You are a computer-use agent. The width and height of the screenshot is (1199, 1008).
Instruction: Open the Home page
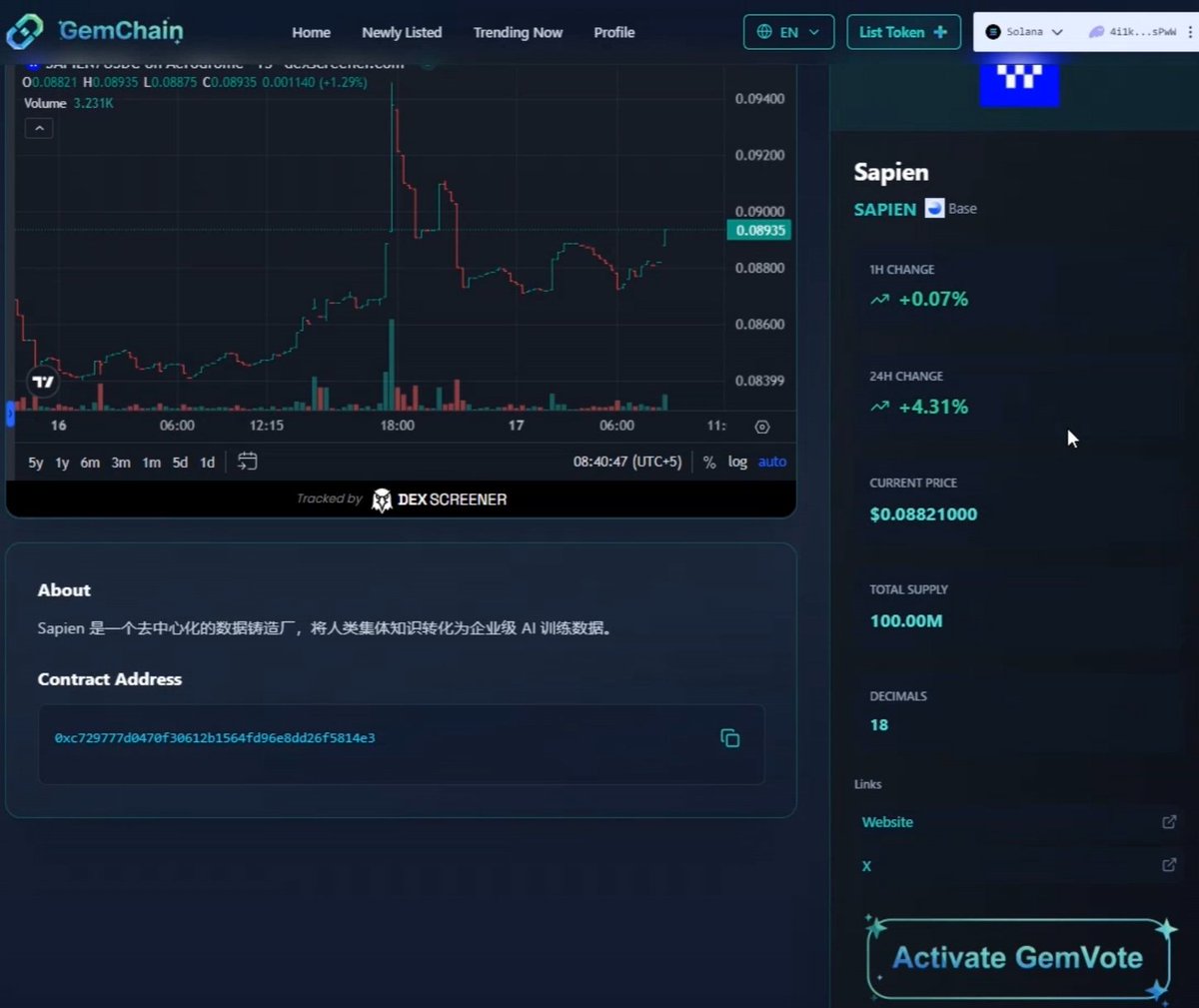[x=311, y=33]
